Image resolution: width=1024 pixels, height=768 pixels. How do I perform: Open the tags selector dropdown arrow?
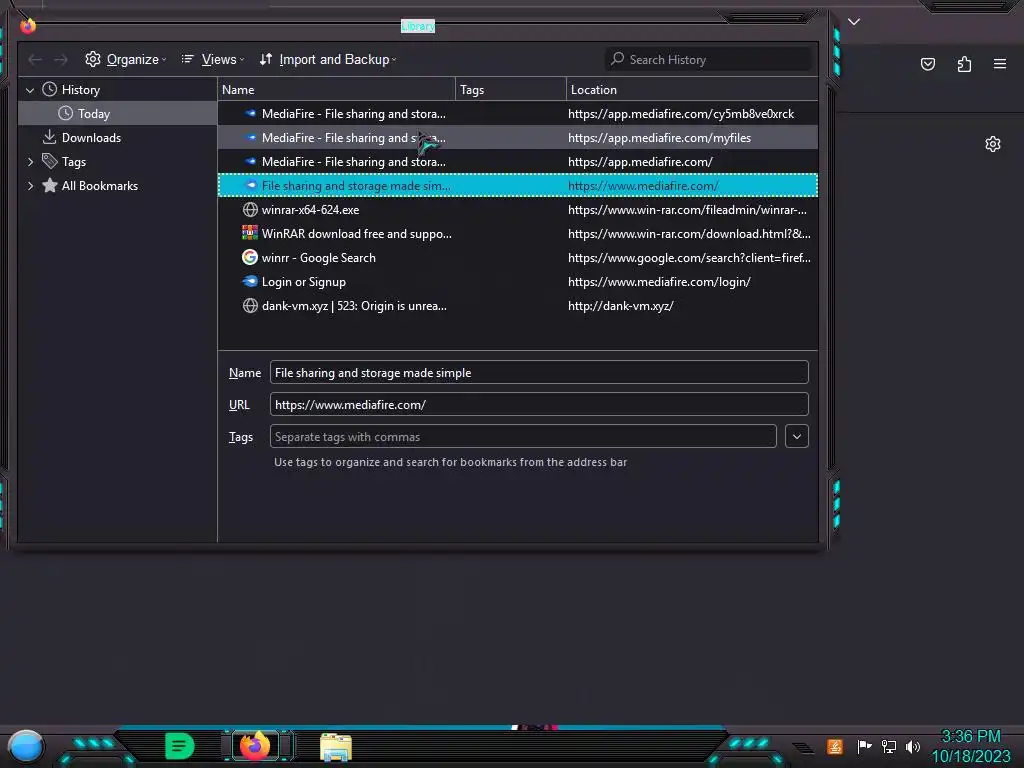[x=797, y=436]
